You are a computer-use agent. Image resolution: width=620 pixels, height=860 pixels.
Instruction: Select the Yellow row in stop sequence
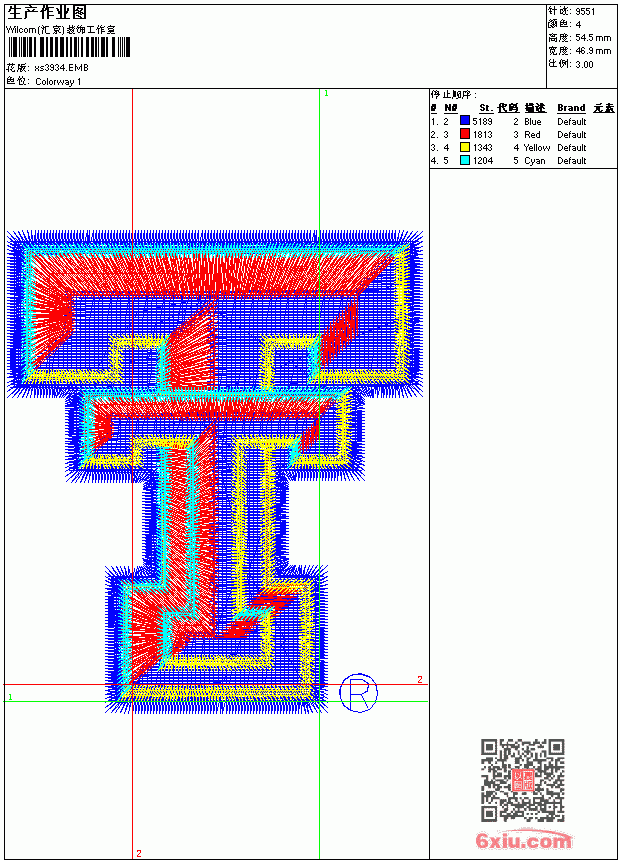pyautogui.click(x=509, y=148)
